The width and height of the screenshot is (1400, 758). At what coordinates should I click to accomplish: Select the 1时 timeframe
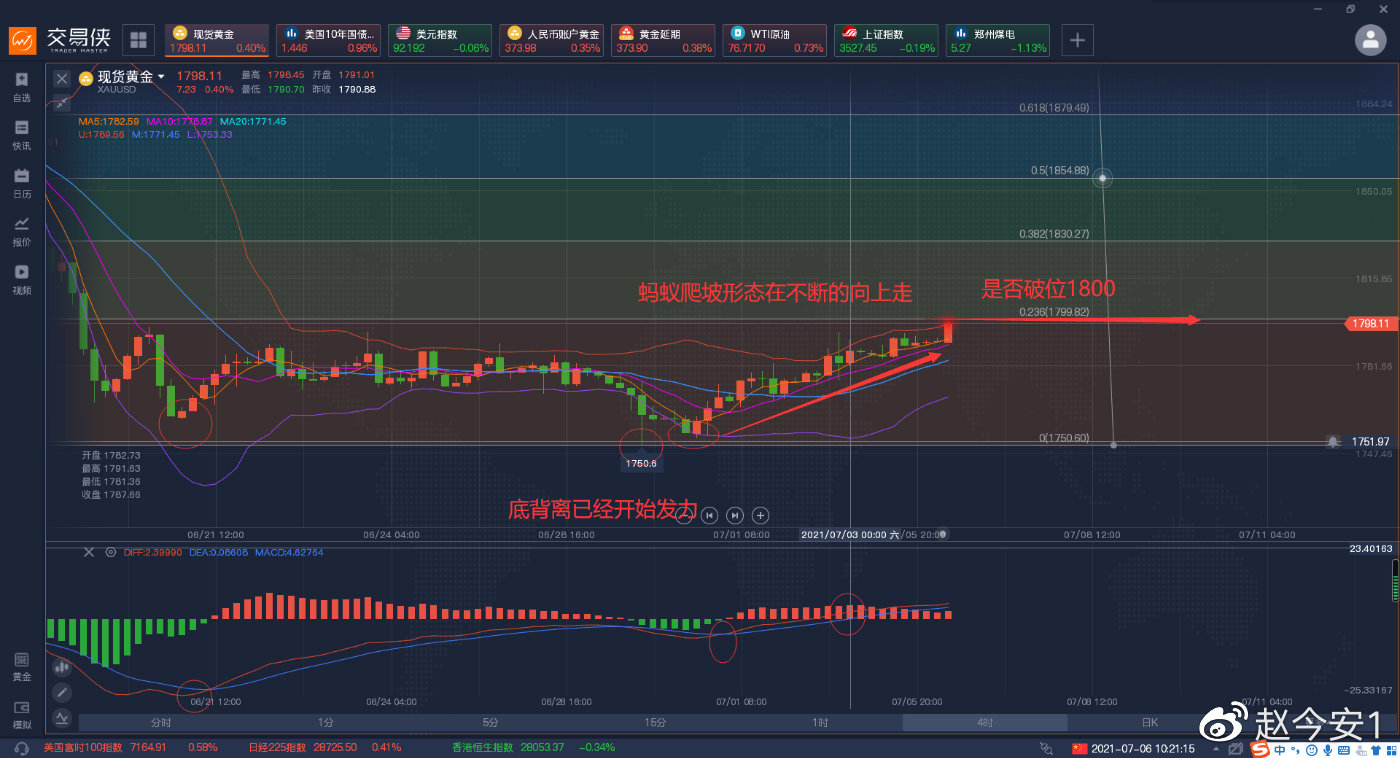click(820, 723)
